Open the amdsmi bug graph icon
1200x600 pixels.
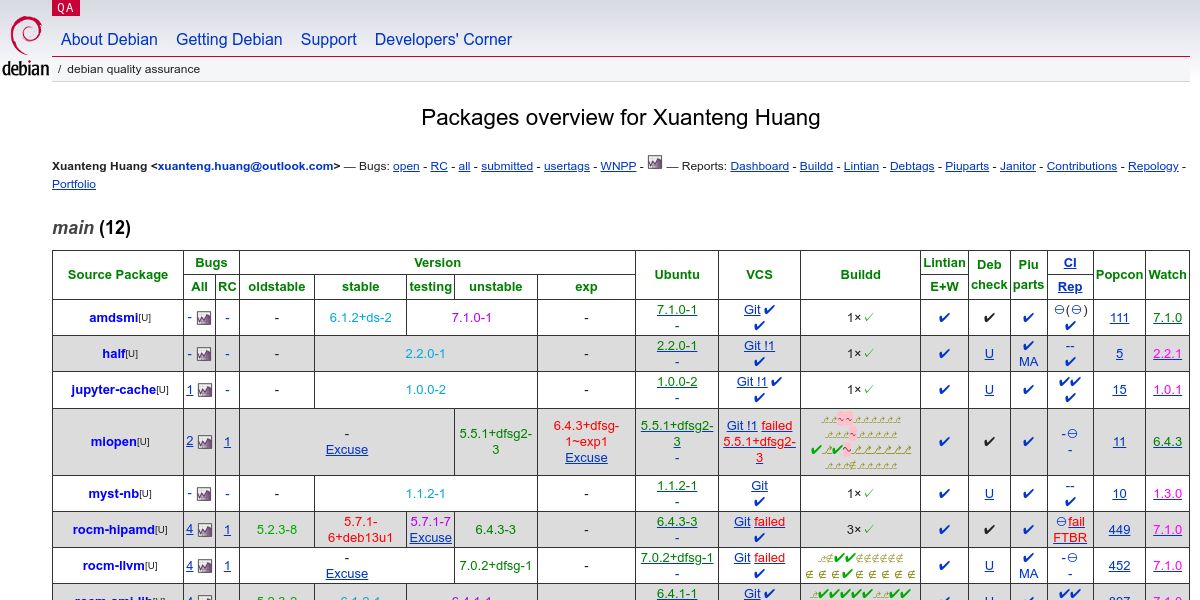pyautogui.click(x=204, y=318)
